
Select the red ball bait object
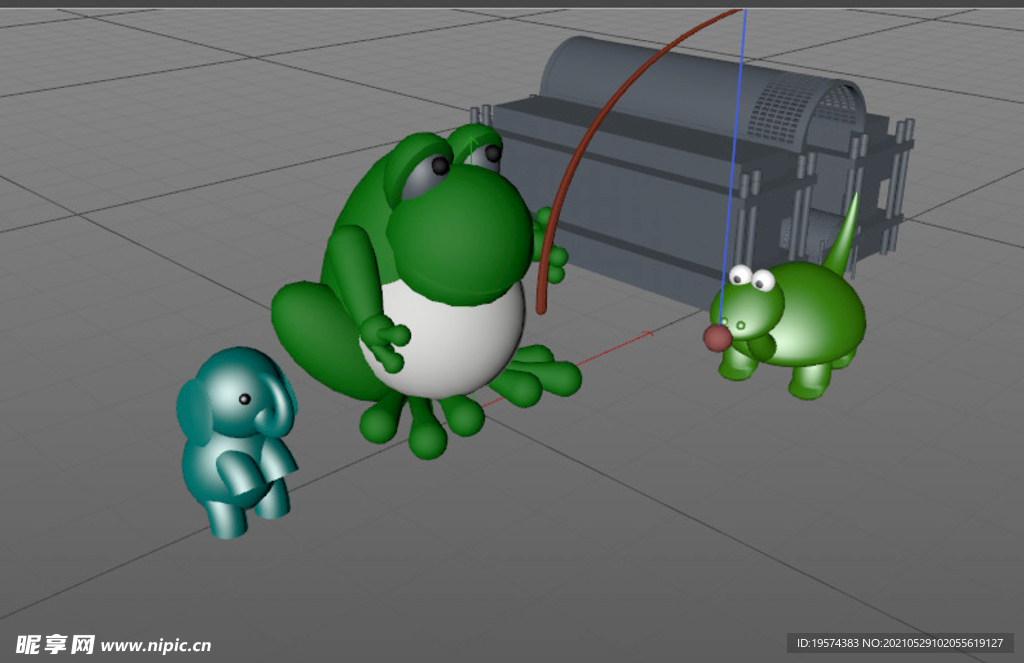(717, 338)
